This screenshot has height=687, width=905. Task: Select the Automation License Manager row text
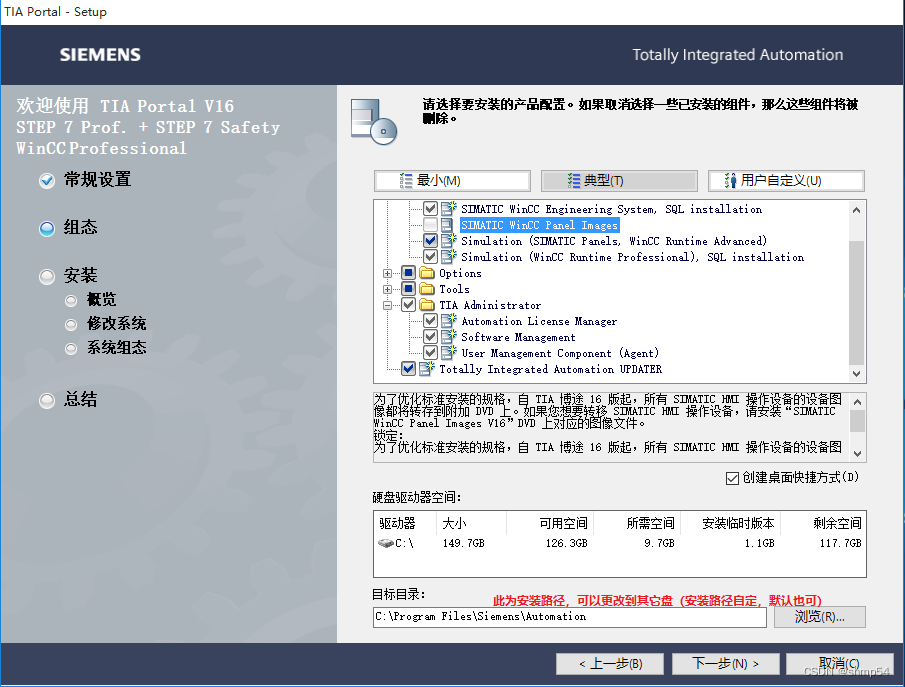tap(539, 321)
